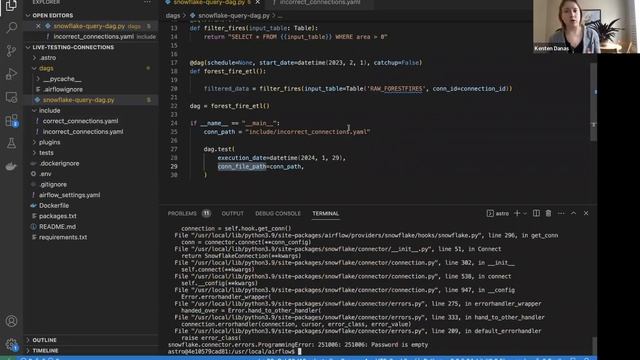Close the bottom terminal panel
This screenshot has height=360, width=640.
pos(586,213)
